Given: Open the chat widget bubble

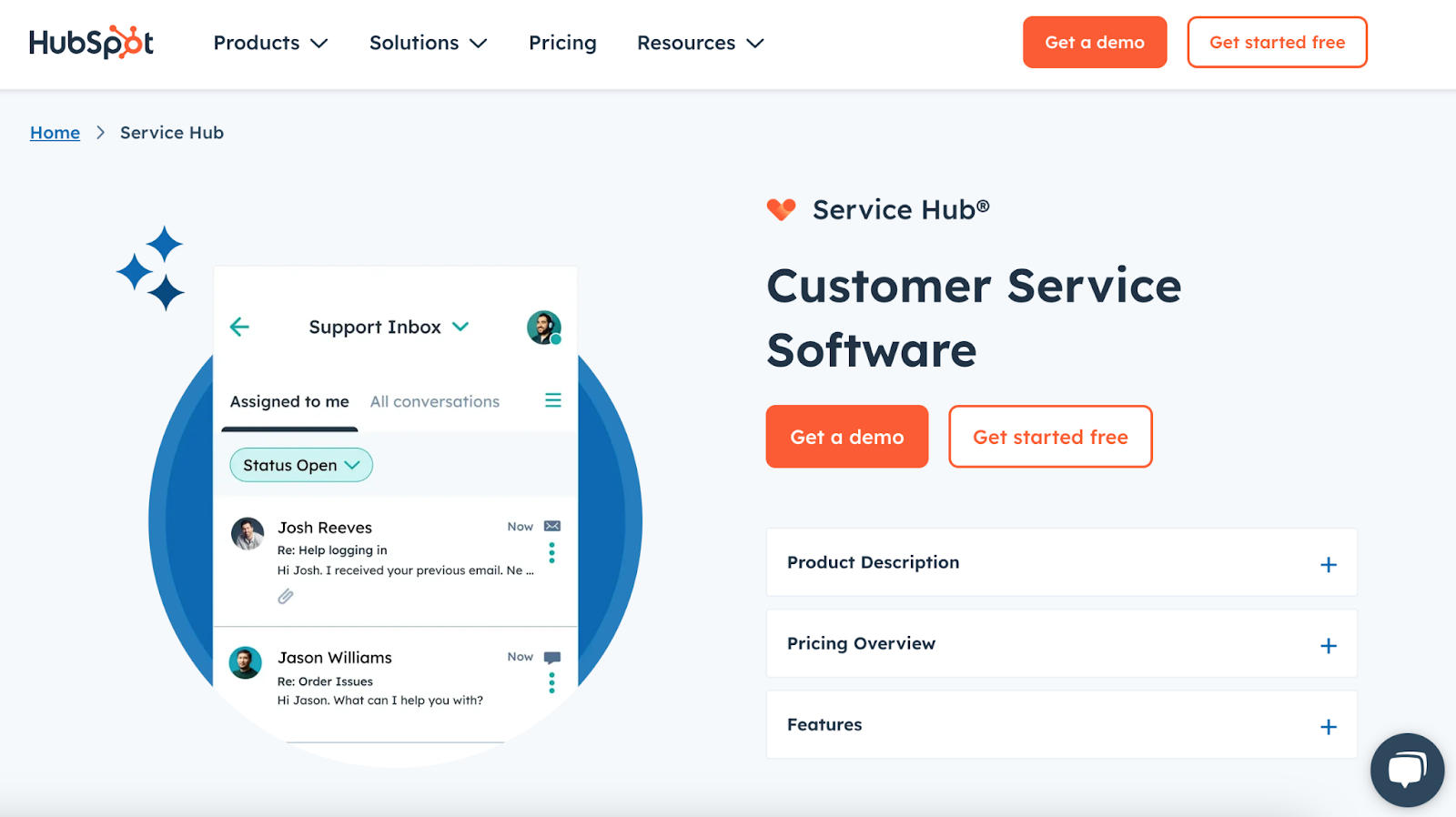Looking at the screenshot, I should 1407,770.
